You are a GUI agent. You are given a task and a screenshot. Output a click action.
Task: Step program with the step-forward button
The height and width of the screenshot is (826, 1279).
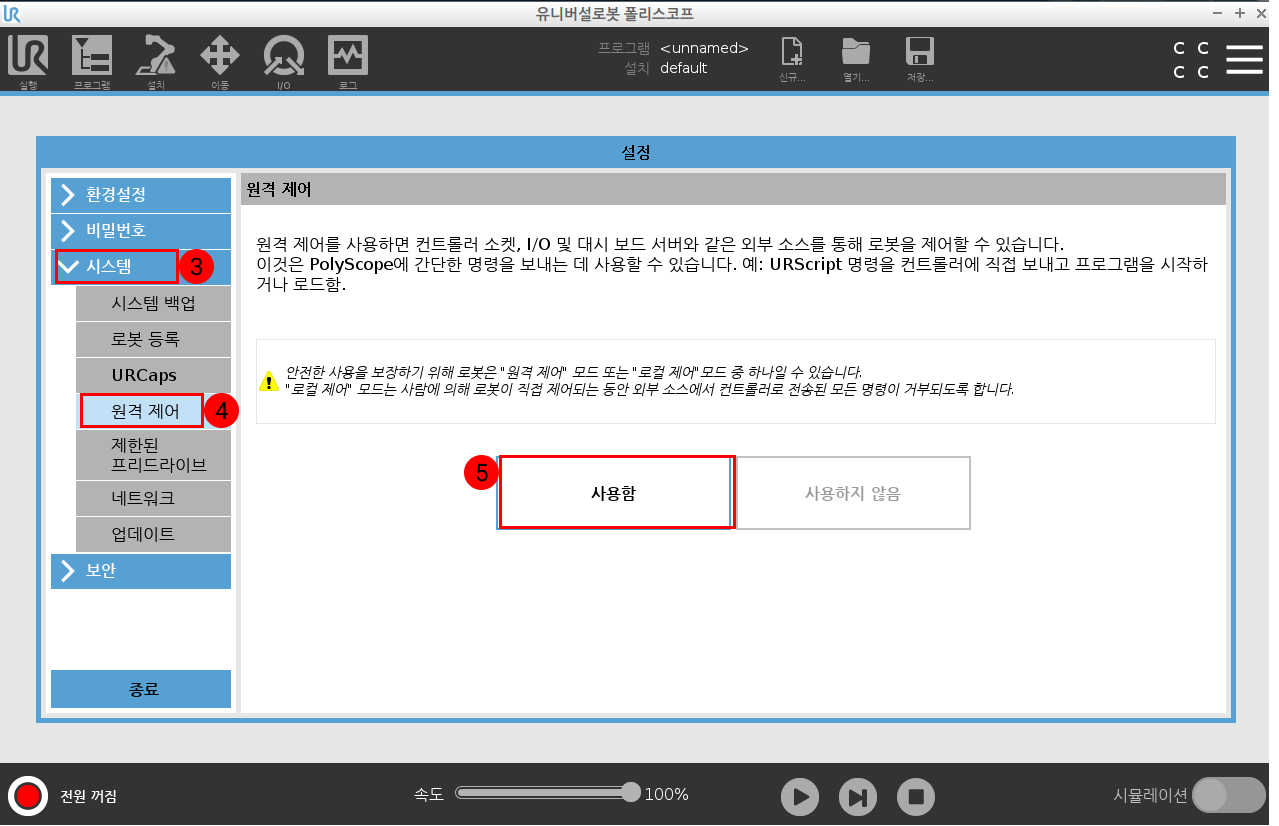pyautogui.click(x=857, y=797)
